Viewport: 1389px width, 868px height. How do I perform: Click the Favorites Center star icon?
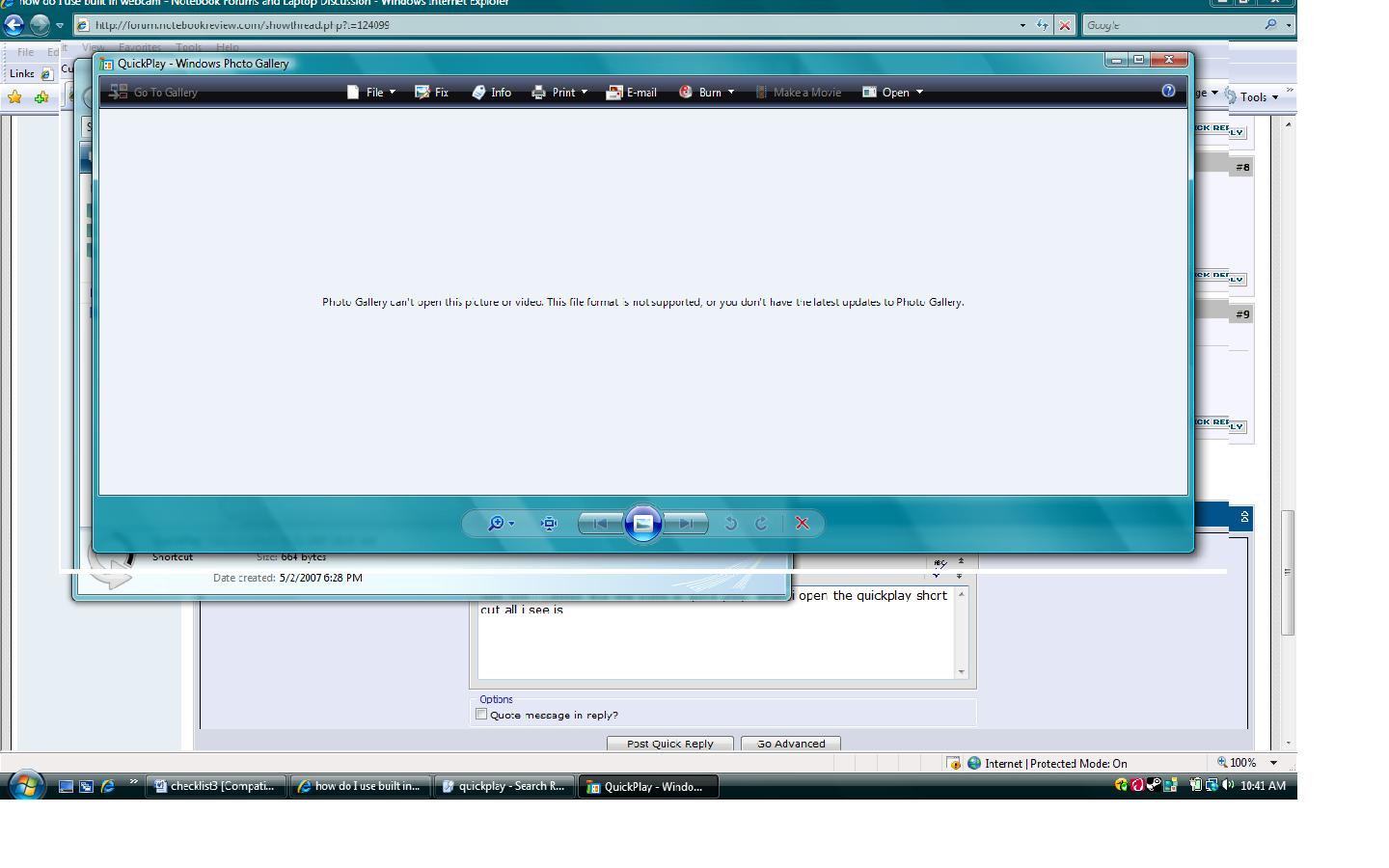point(14,96)
